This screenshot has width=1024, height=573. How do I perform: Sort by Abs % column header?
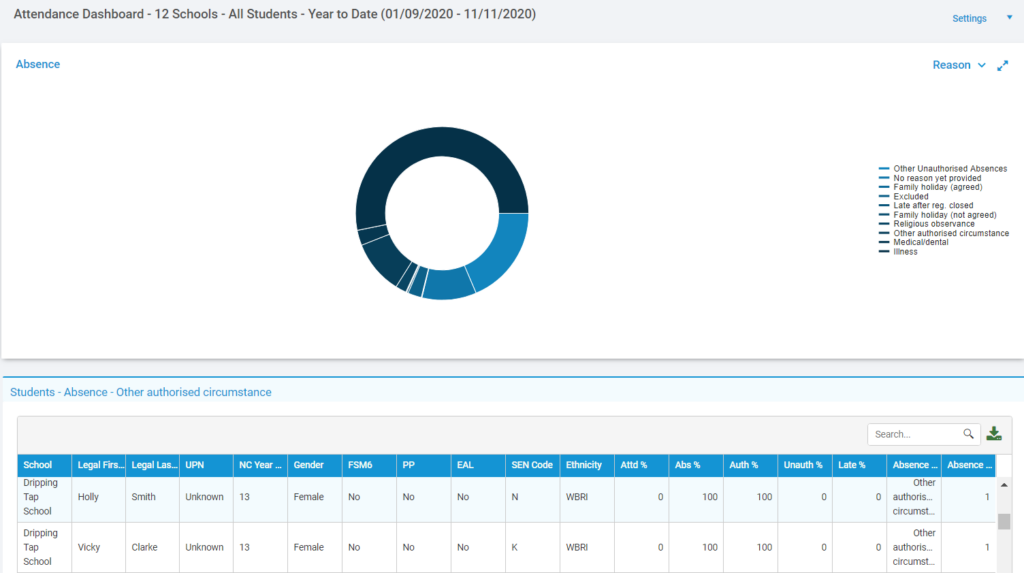[x=696, y=465]
